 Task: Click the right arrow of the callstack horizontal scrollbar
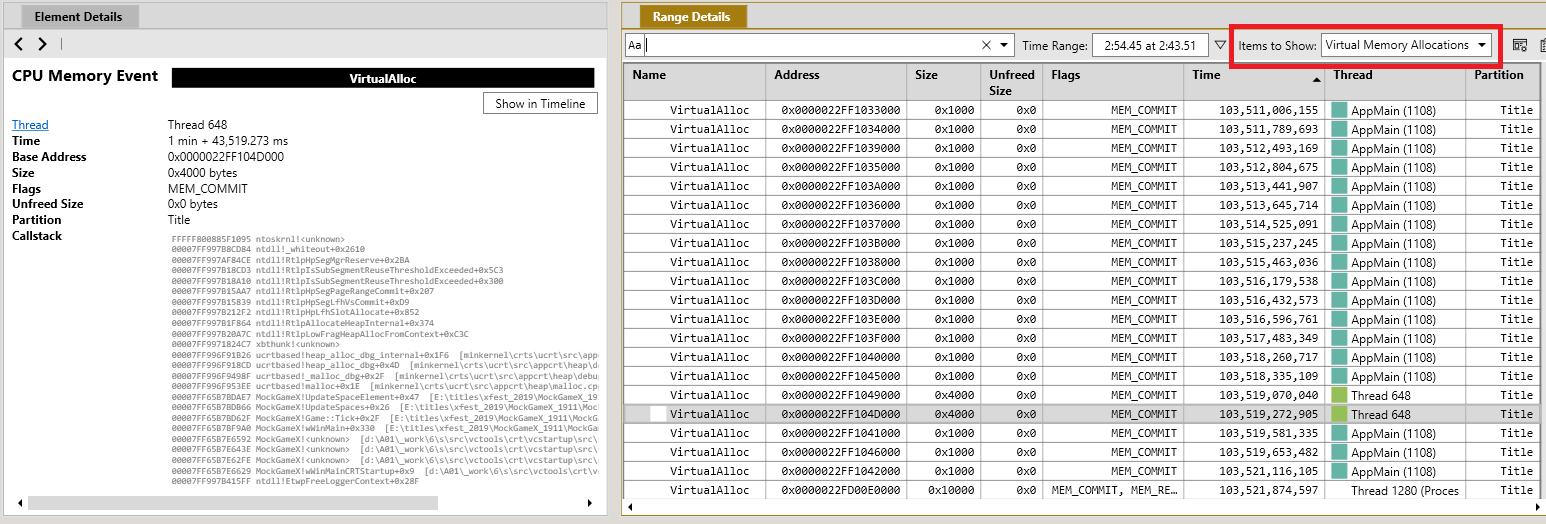[x=590, y=503]
